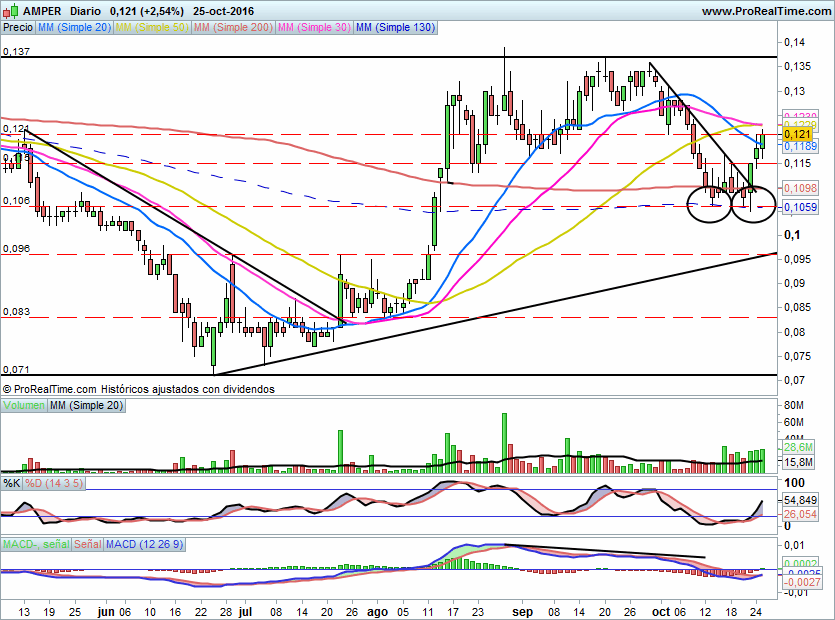The image size is (835, 620).
Task: Click the blue 0,1189 moving average tag
Action: pyautogui.click(x=800, y=146)
